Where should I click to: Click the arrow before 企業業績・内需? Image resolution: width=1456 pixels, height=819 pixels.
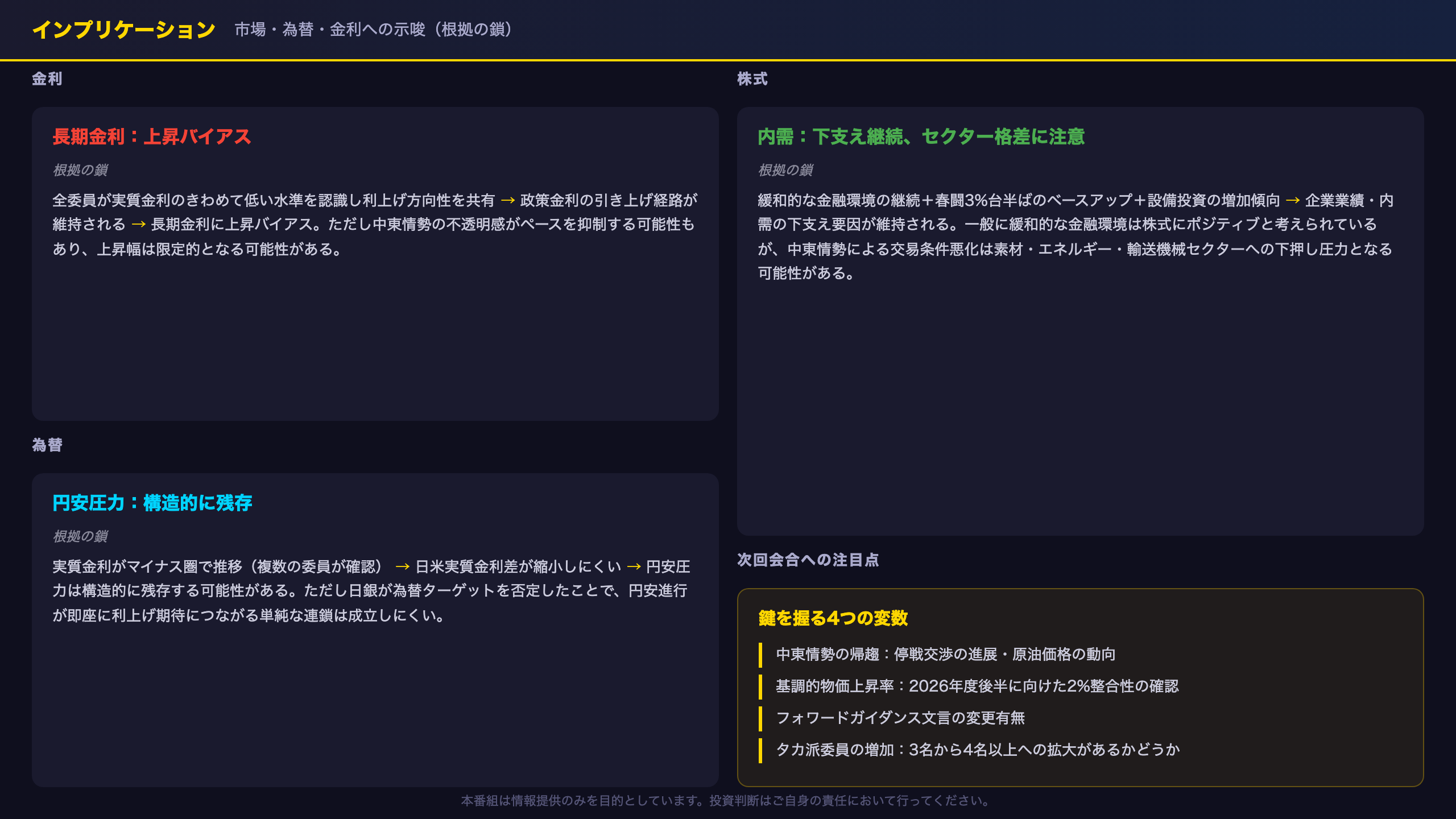pos(1292,201)
